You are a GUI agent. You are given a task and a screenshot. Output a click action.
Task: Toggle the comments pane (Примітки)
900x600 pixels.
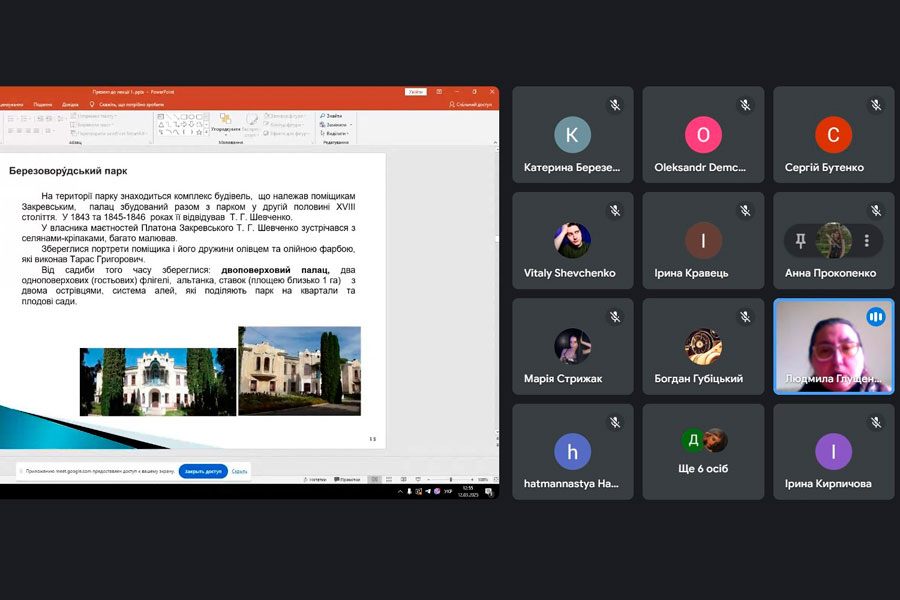(x=349, y=480)
